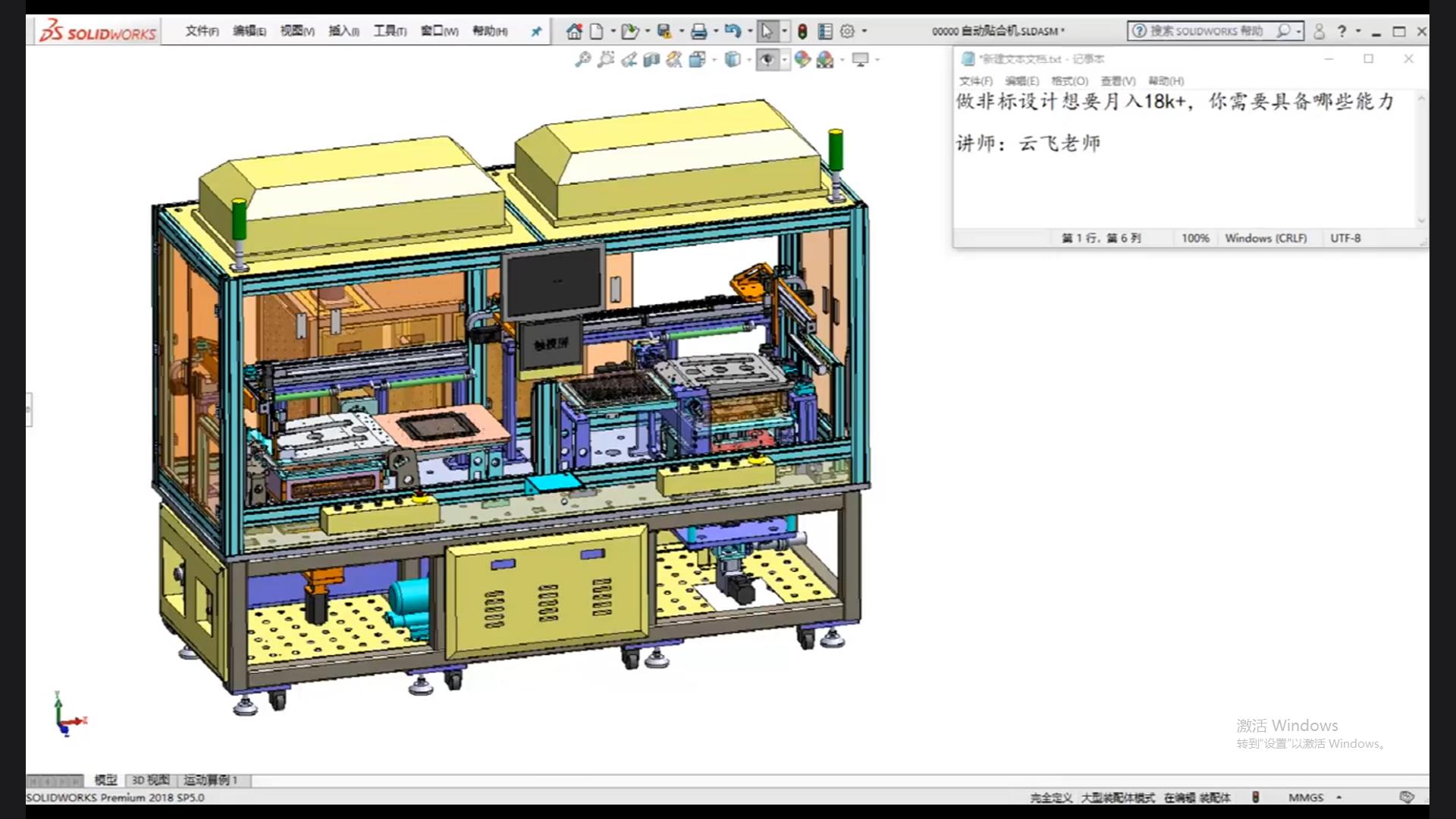Click the Dynamic Annotation Views icon

coord(674,59)
